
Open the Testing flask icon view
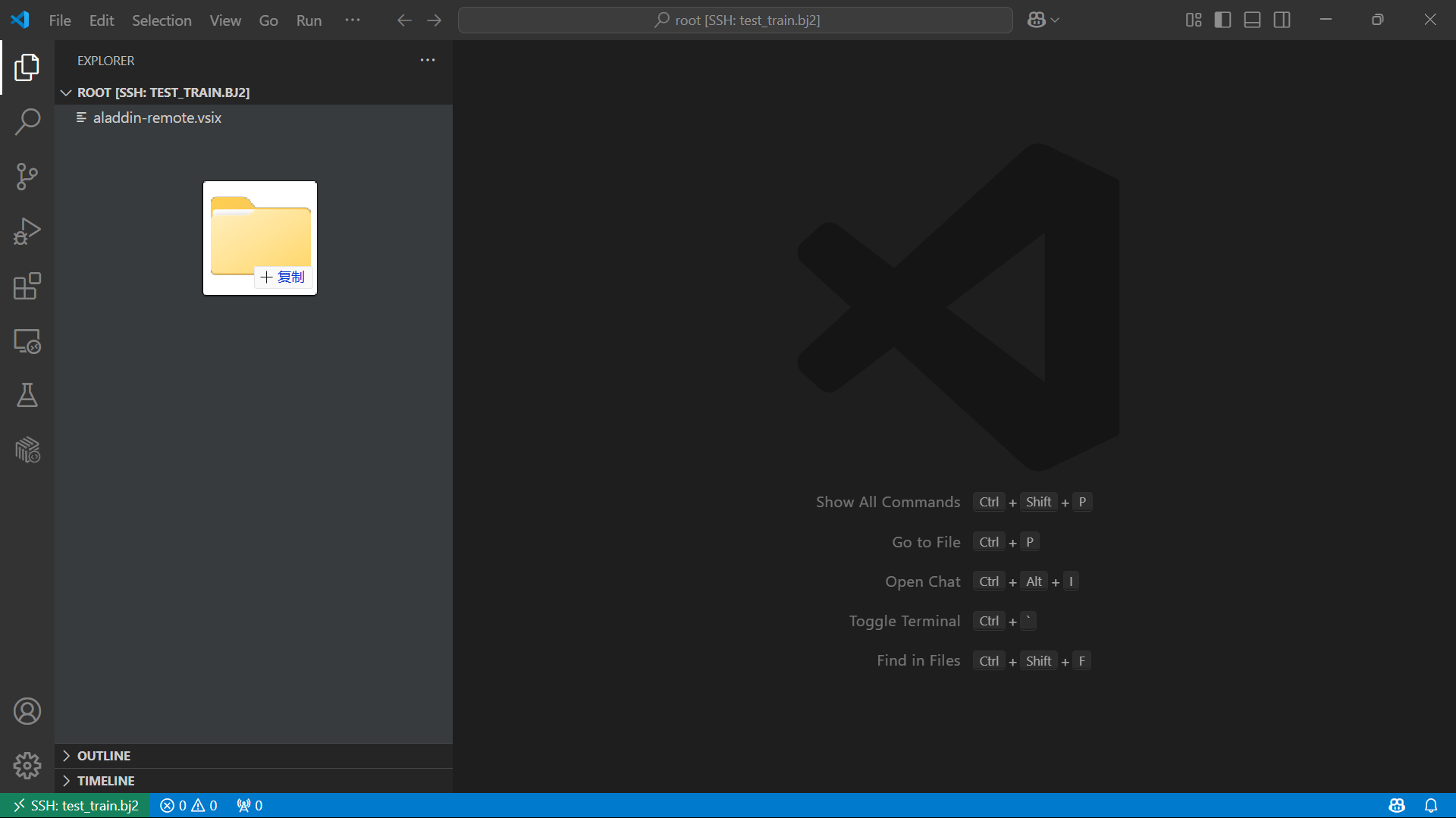pos(27,395)
